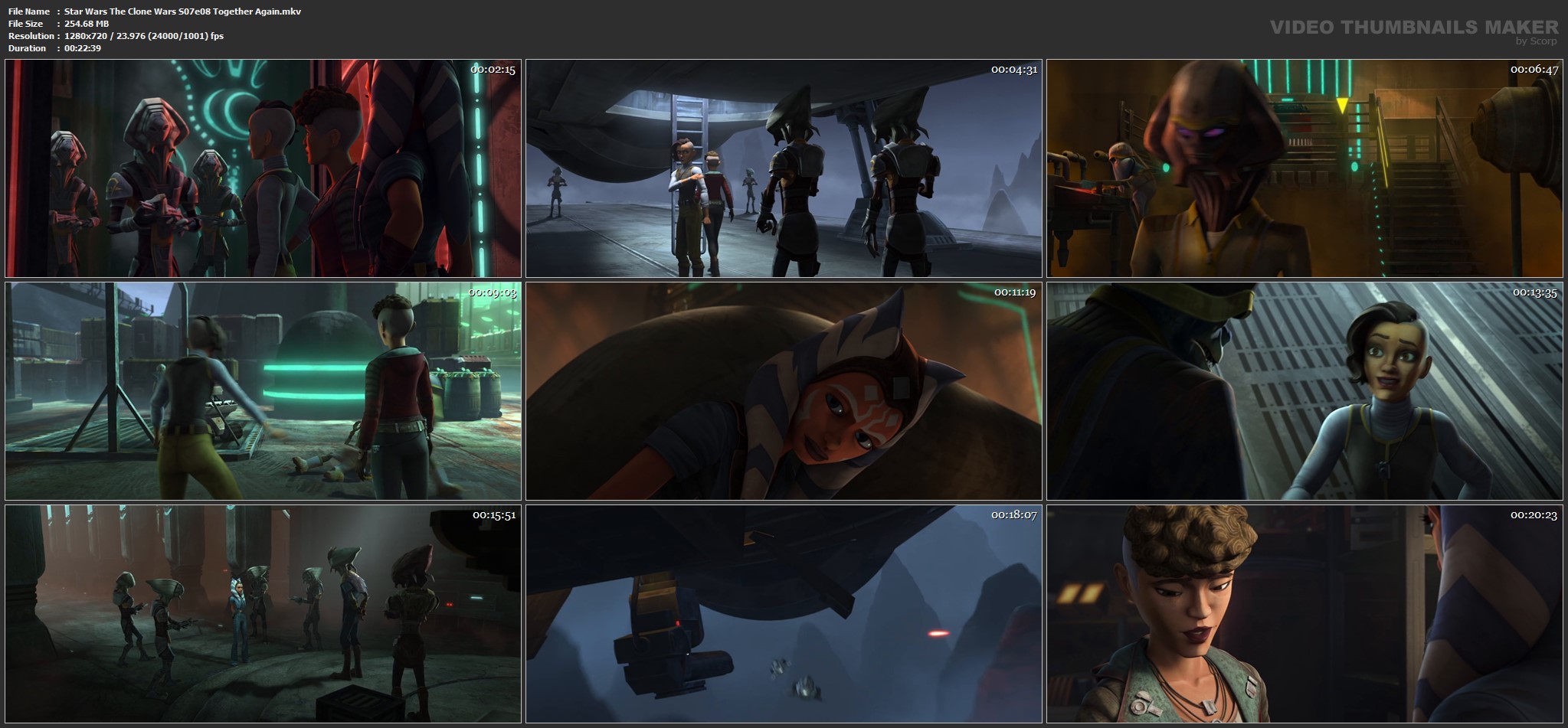View the thumbnail stamped 00:15:51
The width and height of the screenshot is (1568, 728).
263,614
